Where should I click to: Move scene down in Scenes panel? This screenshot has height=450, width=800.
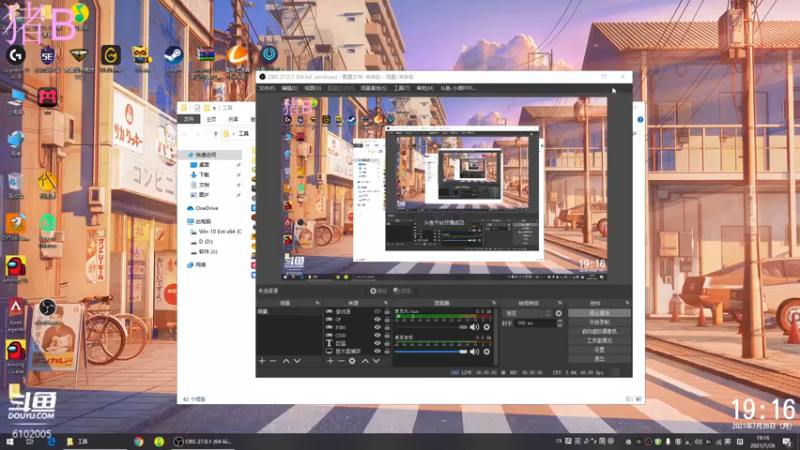297,361
